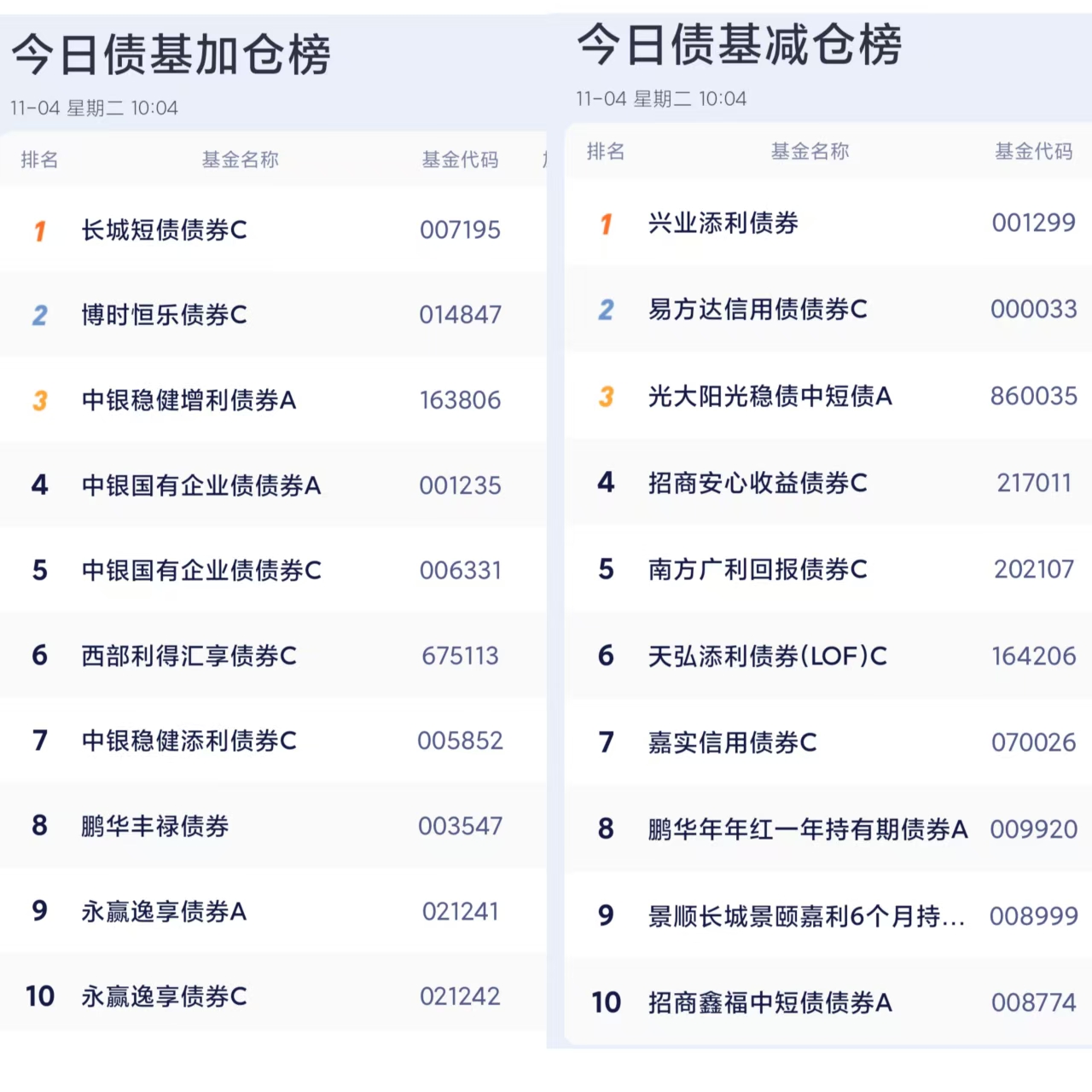Click 排名 header in 加仓榜 table
The width and height of the screenshot is (1092, 1092).
tap(39, 160)
